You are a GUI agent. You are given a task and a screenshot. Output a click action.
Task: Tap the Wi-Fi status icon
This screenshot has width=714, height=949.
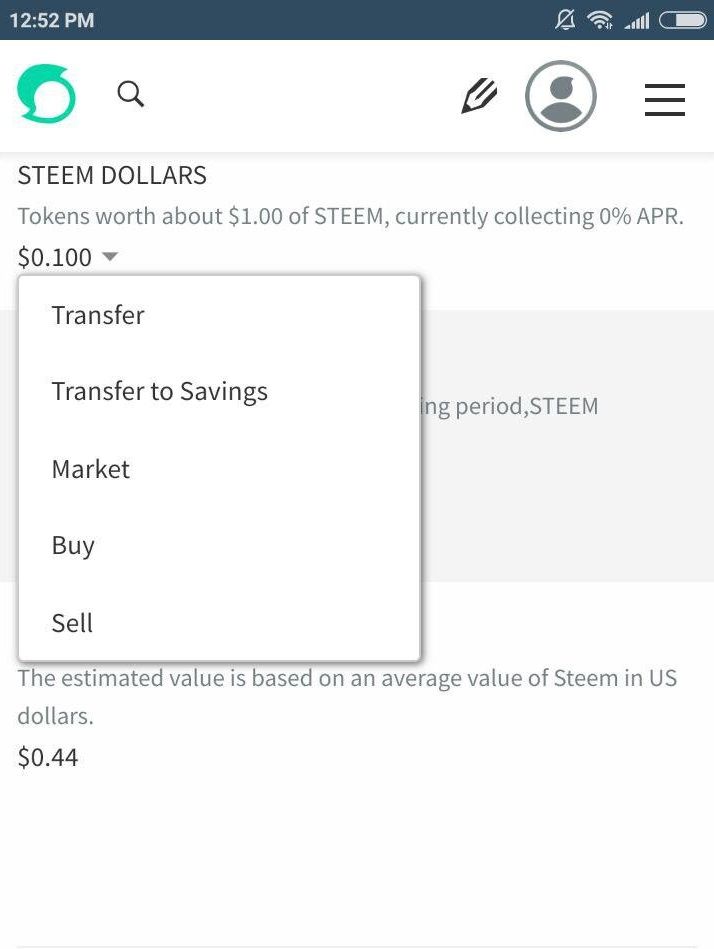click(x=600, y=19)
